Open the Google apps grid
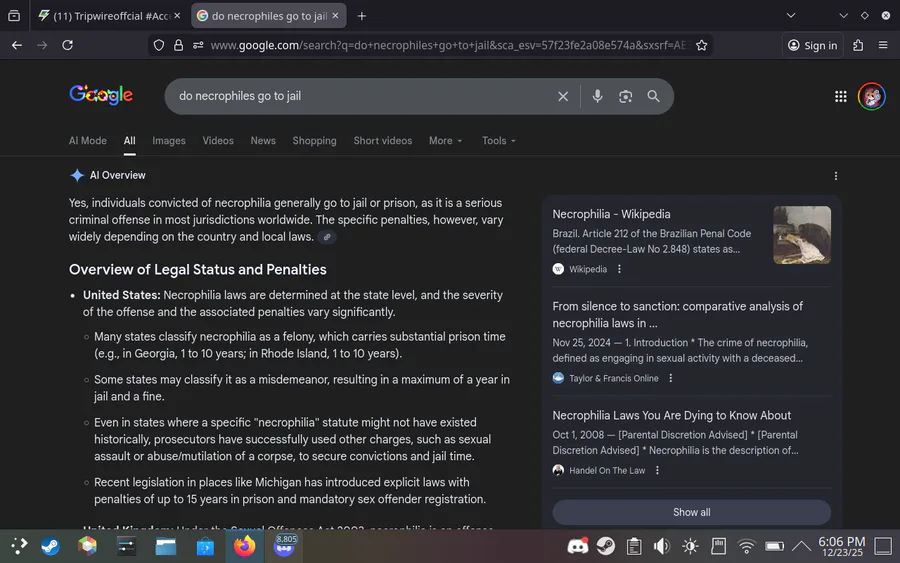Screen dimensions: 900x563 pyautogui.click(x=841, y=97)
